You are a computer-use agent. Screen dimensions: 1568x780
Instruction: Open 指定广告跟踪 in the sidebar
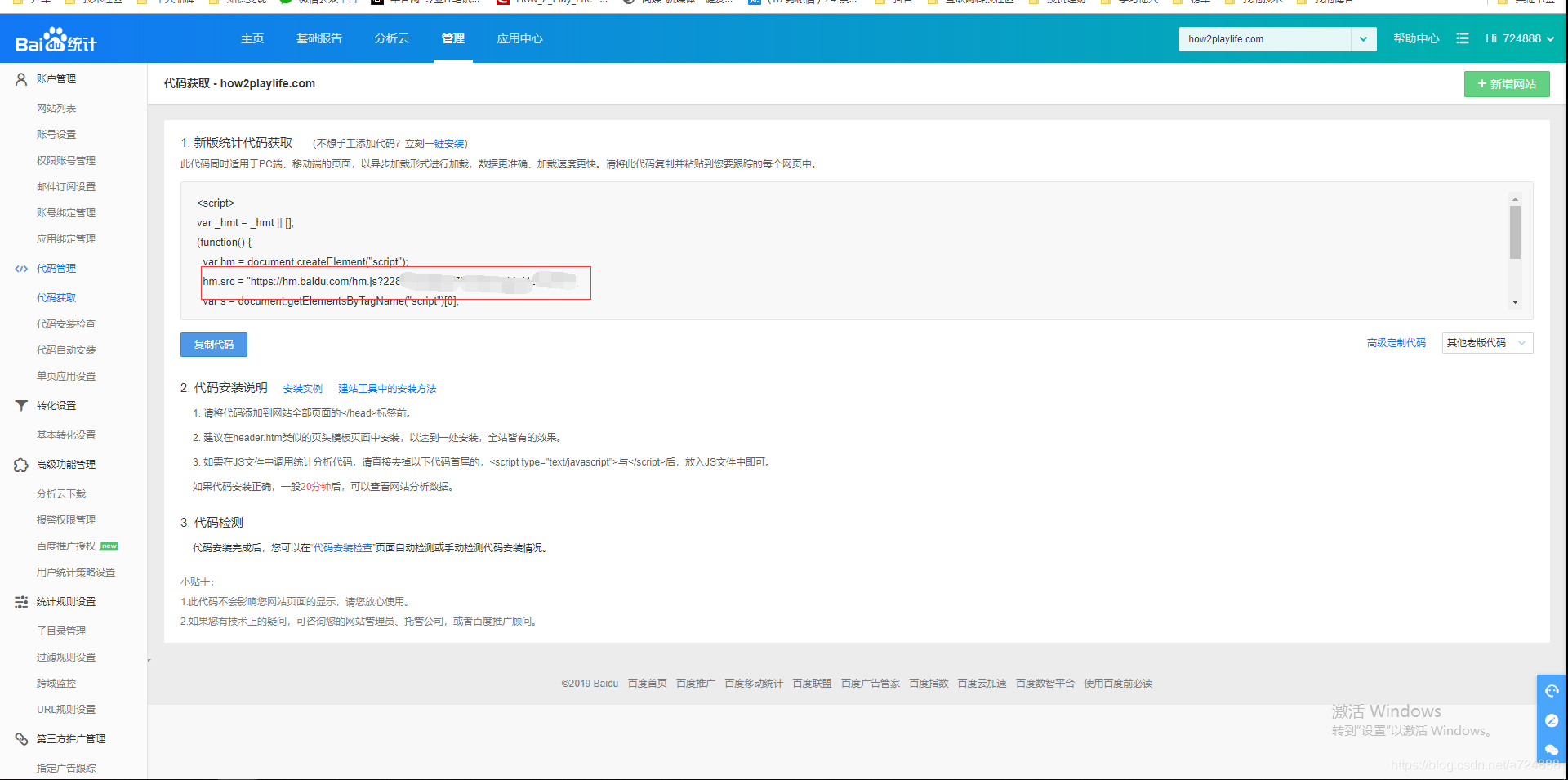(x=66, y=769)
